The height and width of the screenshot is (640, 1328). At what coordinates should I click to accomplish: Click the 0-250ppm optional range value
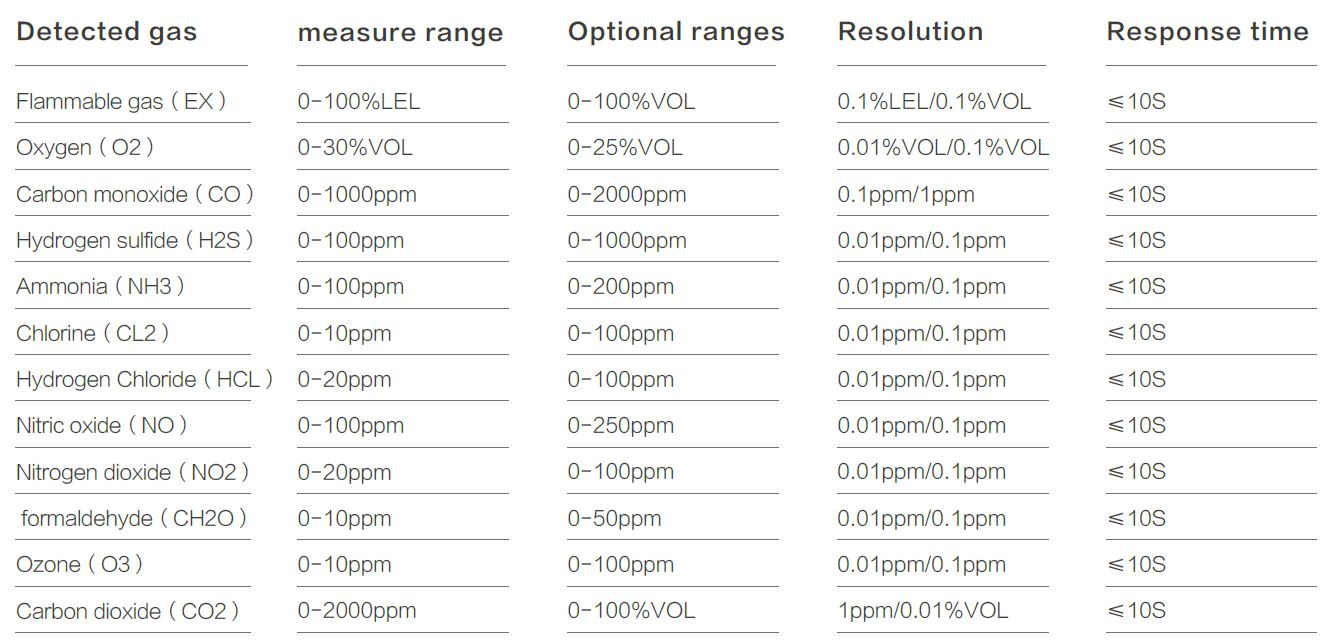(621, 426)
